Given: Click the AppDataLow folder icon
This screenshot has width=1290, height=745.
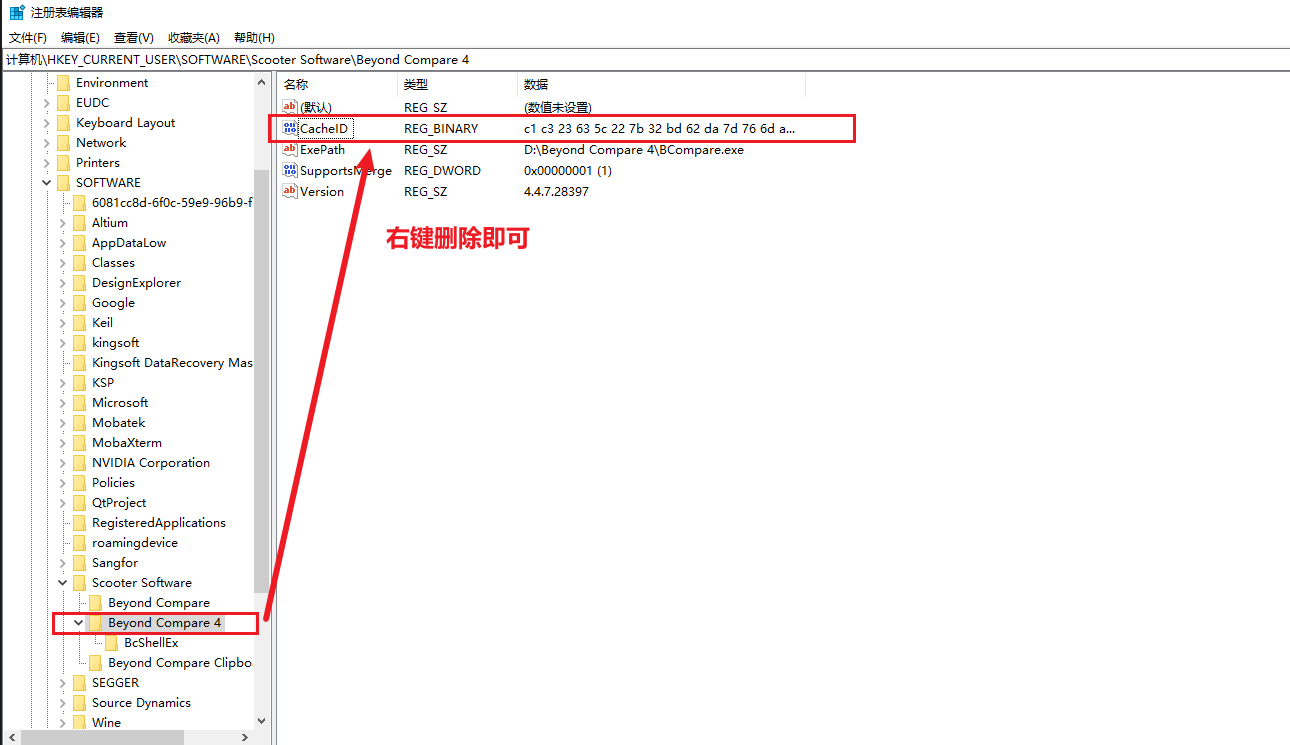Looking at the screenshot, I should pyautogui.click(x=80, y=243).
